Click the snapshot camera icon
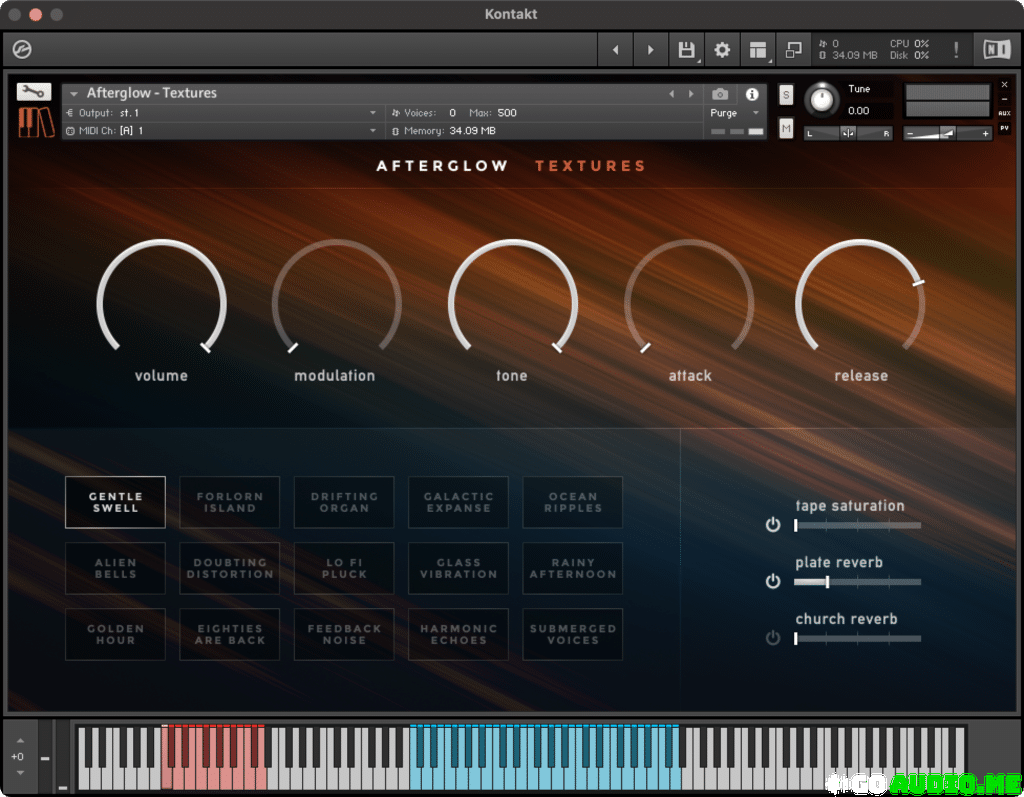The image size is (1024, 797). [x=720, y=94]
